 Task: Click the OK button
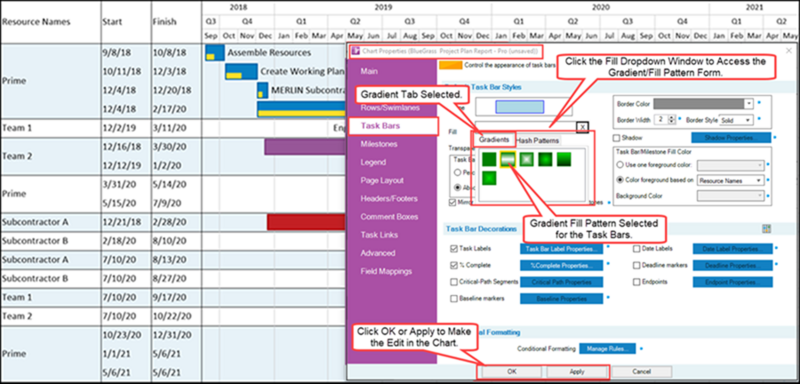point(512,372)
